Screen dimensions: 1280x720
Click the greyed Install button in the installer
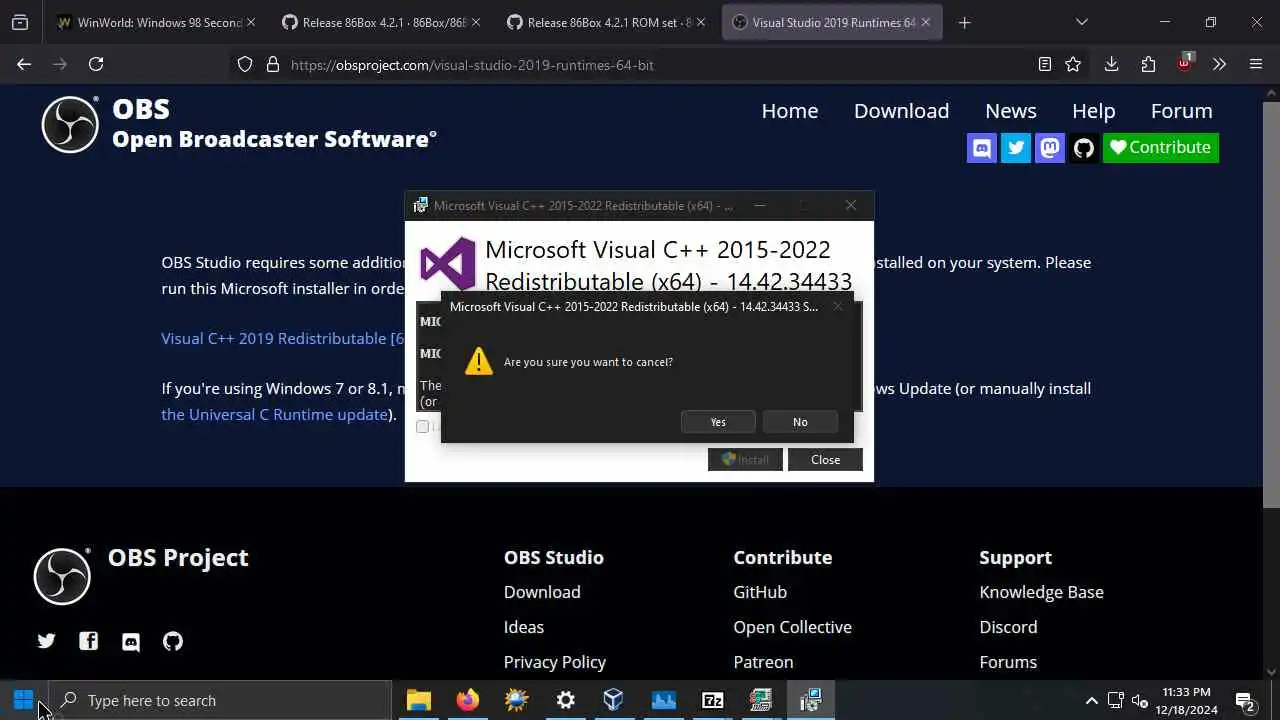745,460
